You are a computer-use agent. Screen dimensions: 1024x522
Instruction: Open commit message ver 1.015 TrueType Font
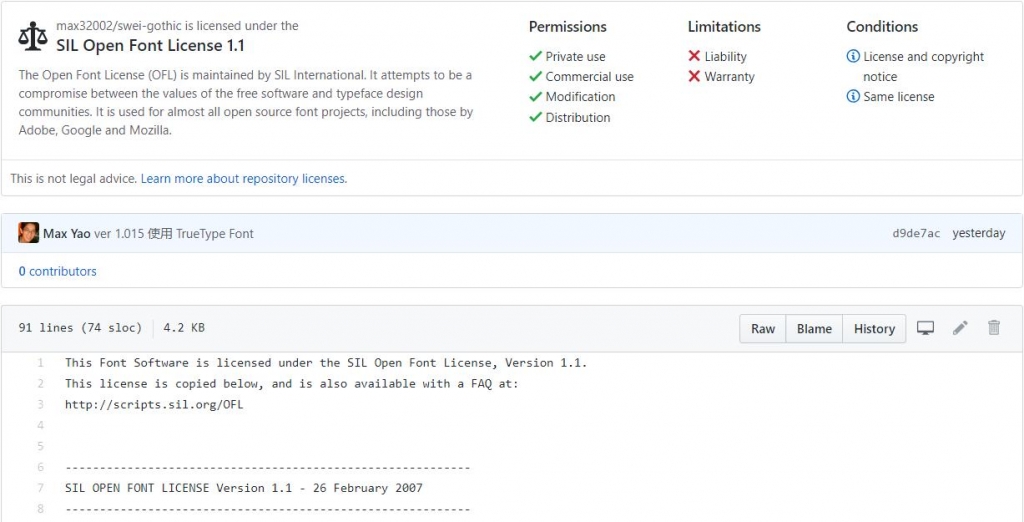click(x=174, y=234)
